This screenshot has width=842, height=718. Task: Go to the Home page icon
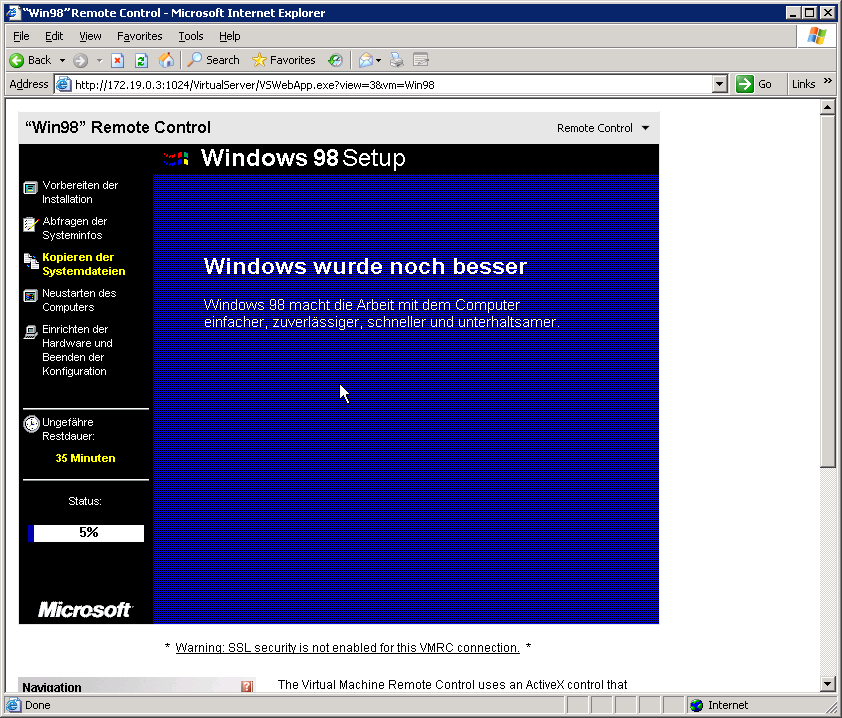coord(166,60)
